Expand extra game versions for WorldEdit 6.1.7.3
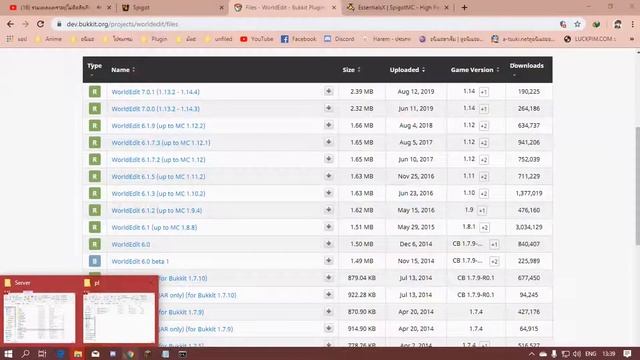This screenshot has height=360, width=640. pos(484,142)
